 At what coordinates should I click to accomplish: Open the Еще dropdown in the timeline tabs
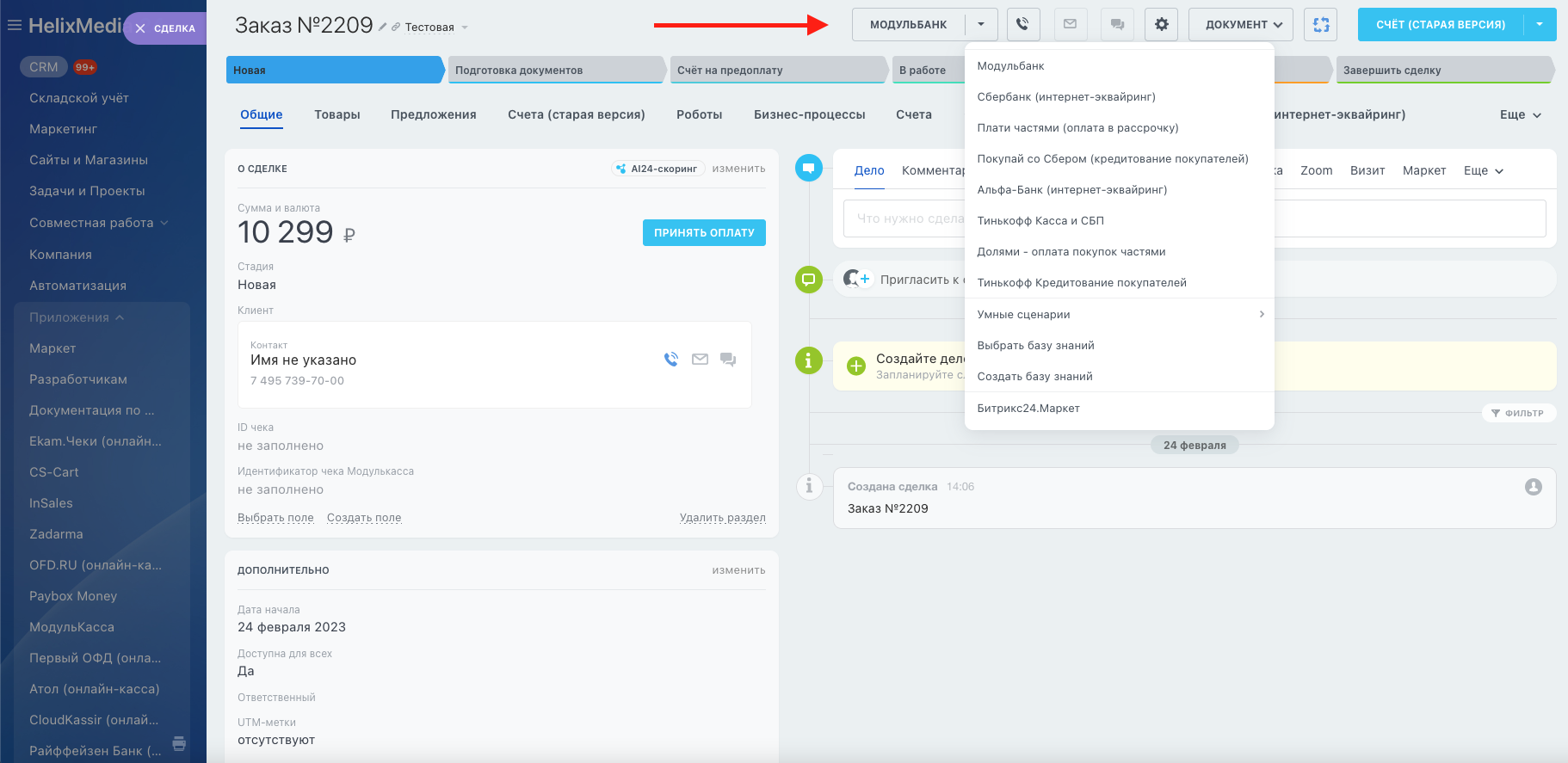click(1484, 170)
